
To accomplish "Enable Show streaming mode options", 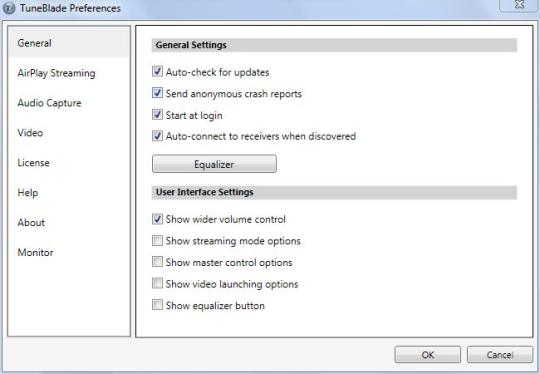I will pyautogui.click(x=157, y=240).
